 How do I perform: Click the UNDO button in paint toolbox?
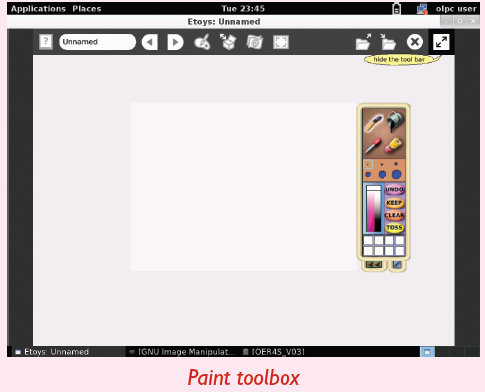click(x=394, y=190)
